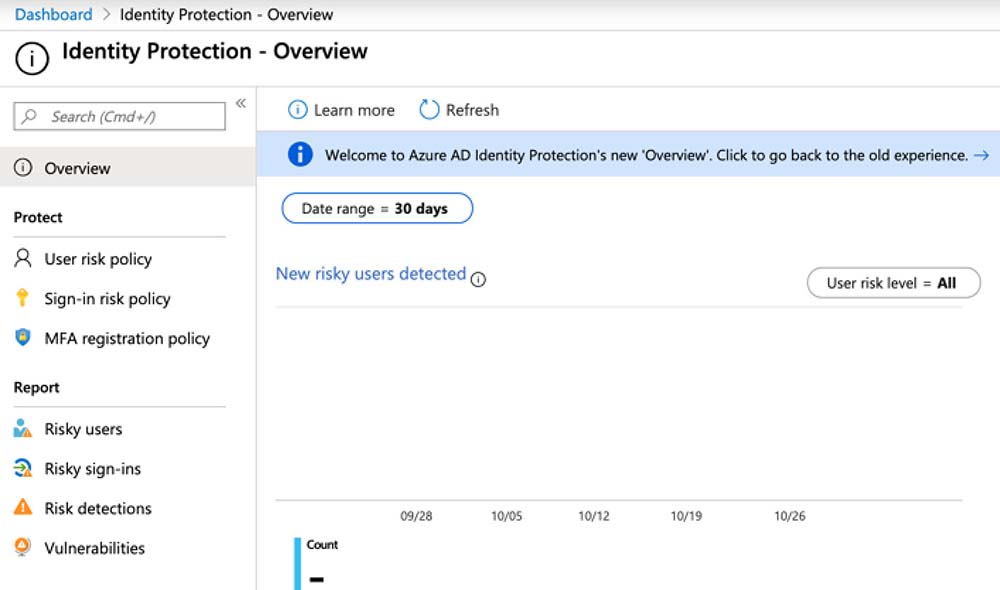Click the Risky users report icon
Image resolution: width=1000 pixels, height=590 pixels.
click(23, 429)
